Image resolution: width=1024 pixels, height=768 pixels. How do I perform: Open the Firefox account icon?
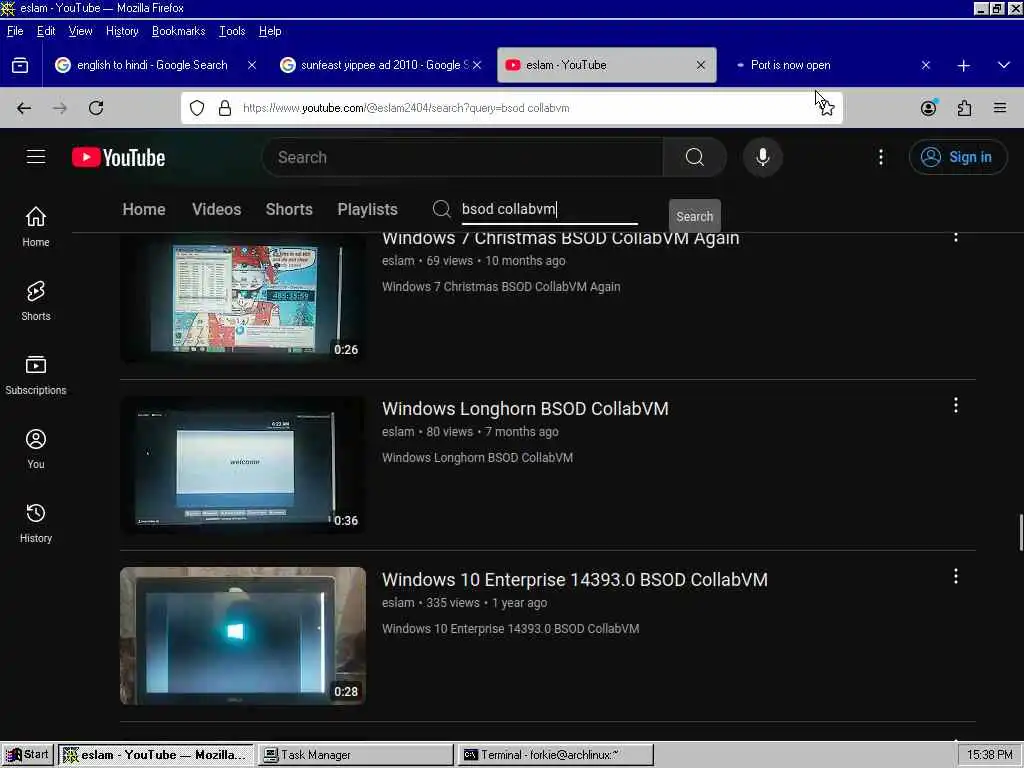[928, 108]
